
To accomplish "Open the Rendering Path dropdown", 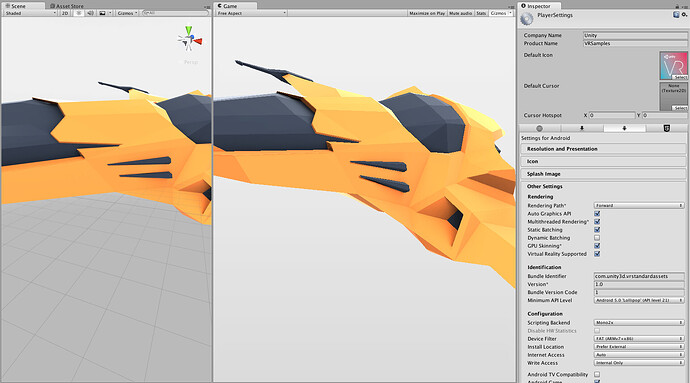I will click(x=639, y=206).
